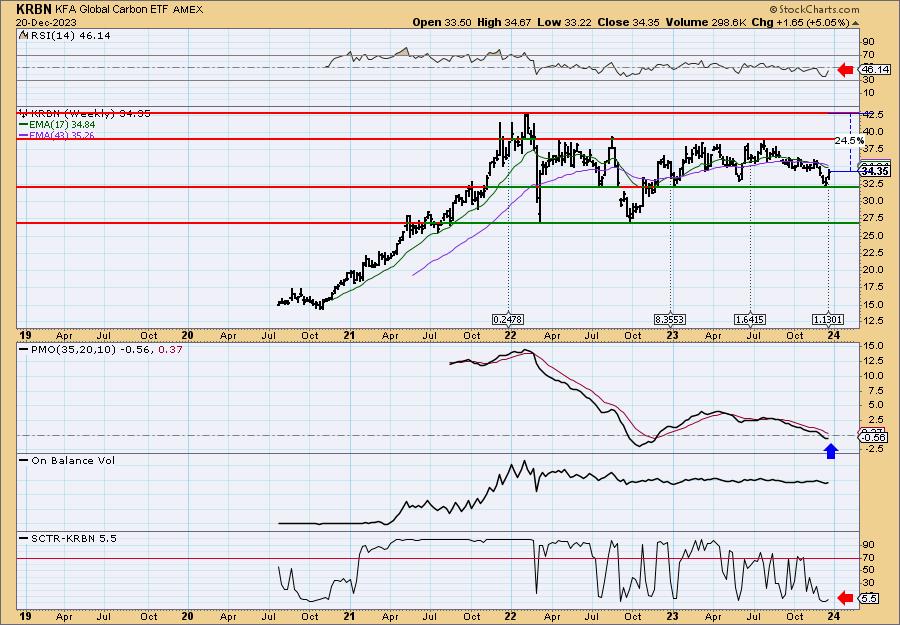The image size is (900, 625).
Task: Click the 27.5 level on the price axis
Action: (872, 218)
